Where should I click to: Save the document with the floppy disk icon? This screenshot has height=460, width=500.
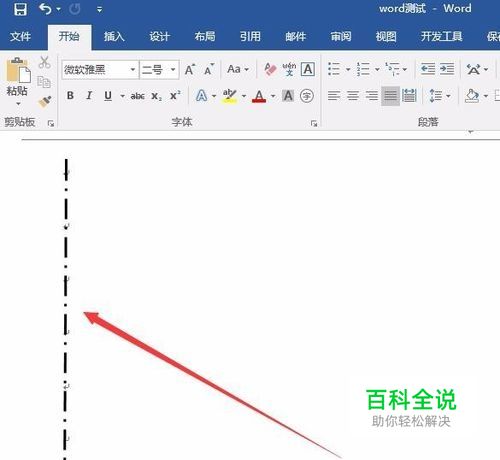click(20, 9)
